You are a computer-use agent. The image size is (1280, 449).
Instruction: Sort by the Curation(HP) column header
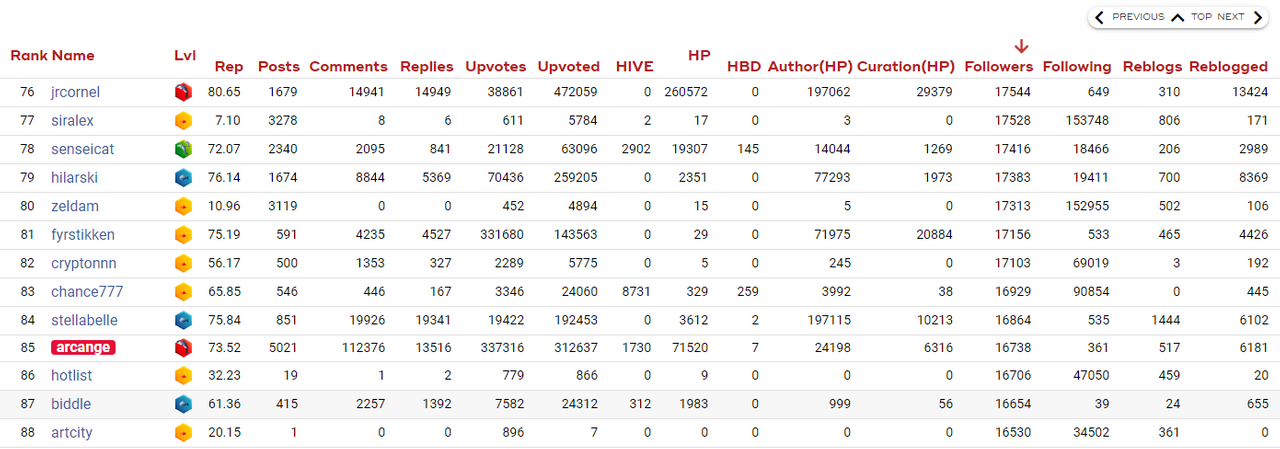point(906,67)
